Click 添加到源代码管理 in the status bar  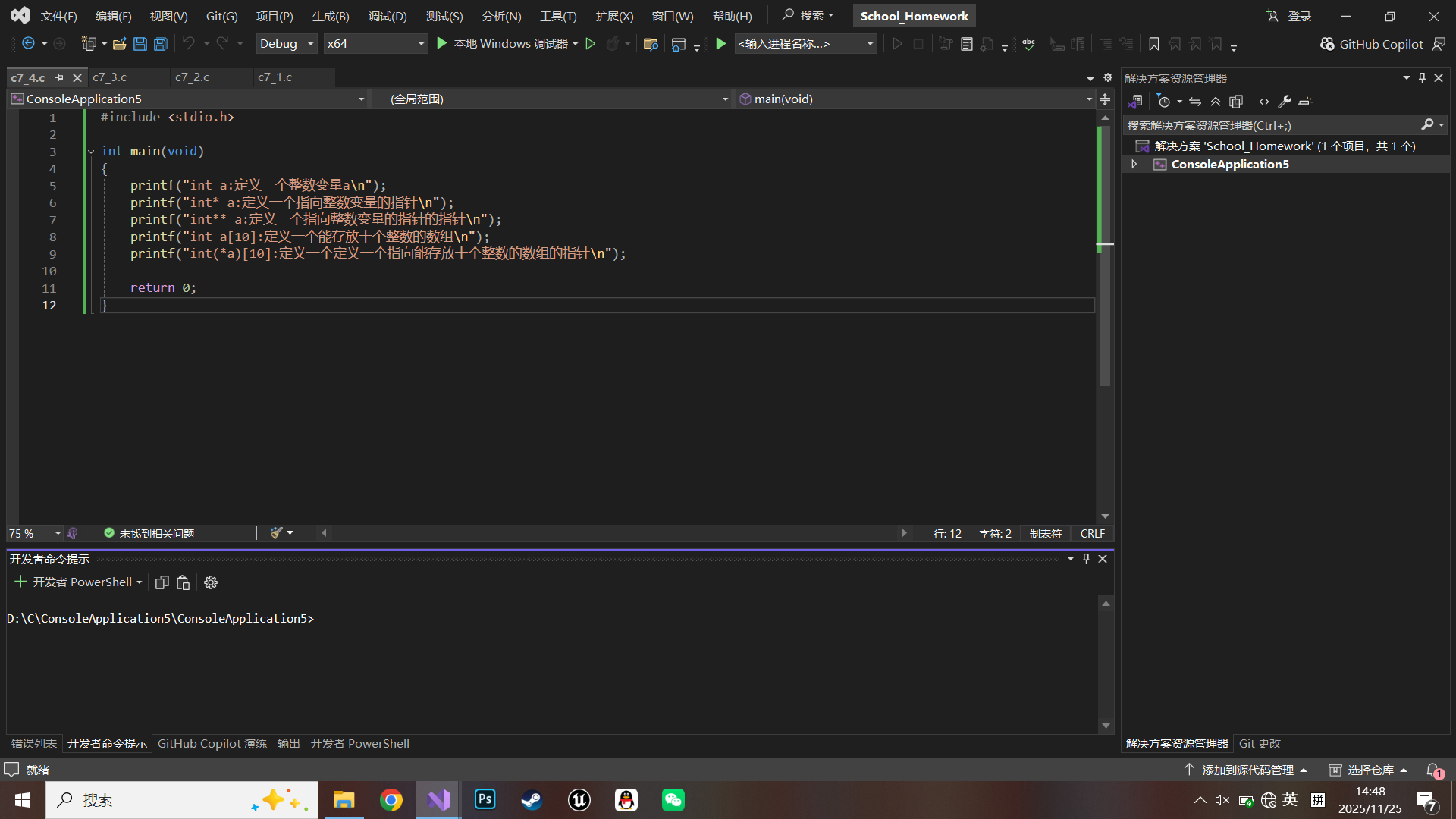click(1247, 770)
